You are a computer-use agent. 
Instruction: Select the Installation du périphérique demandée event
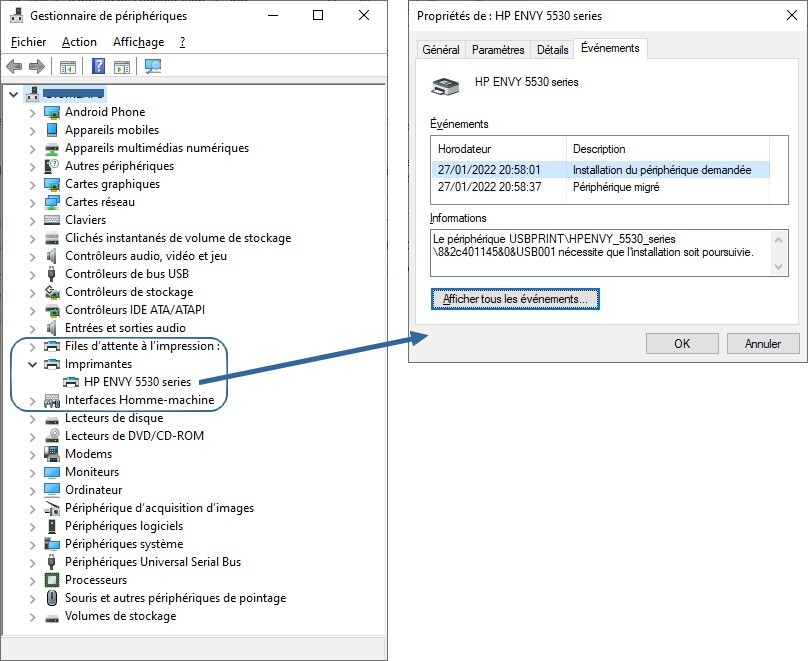click(x=601, y=170)
